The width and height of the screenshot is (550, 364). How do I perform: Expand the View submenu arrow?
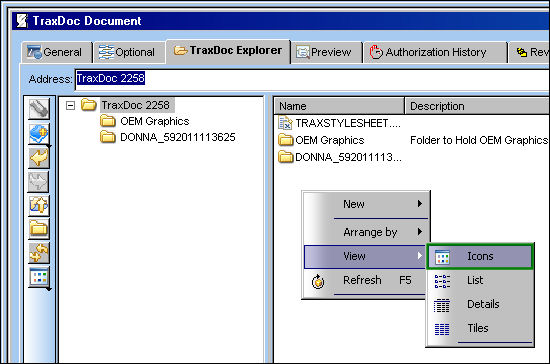tap(420, 256)
